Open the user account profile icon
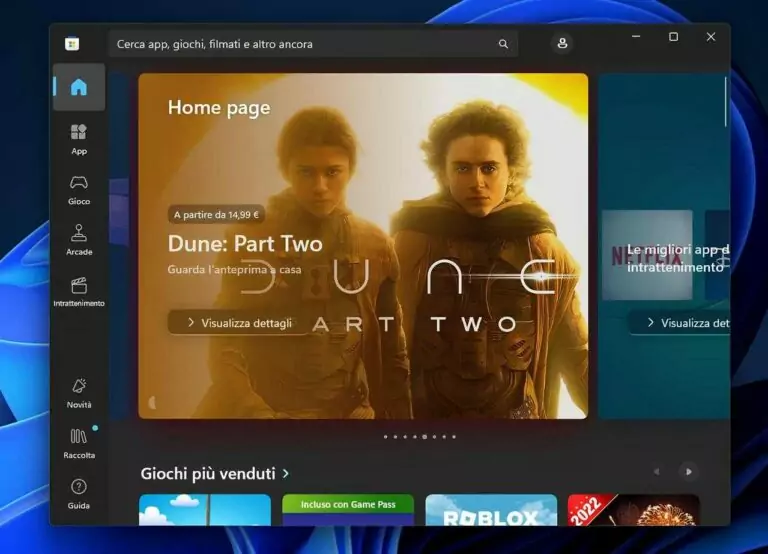 click(x=562, y=43)
